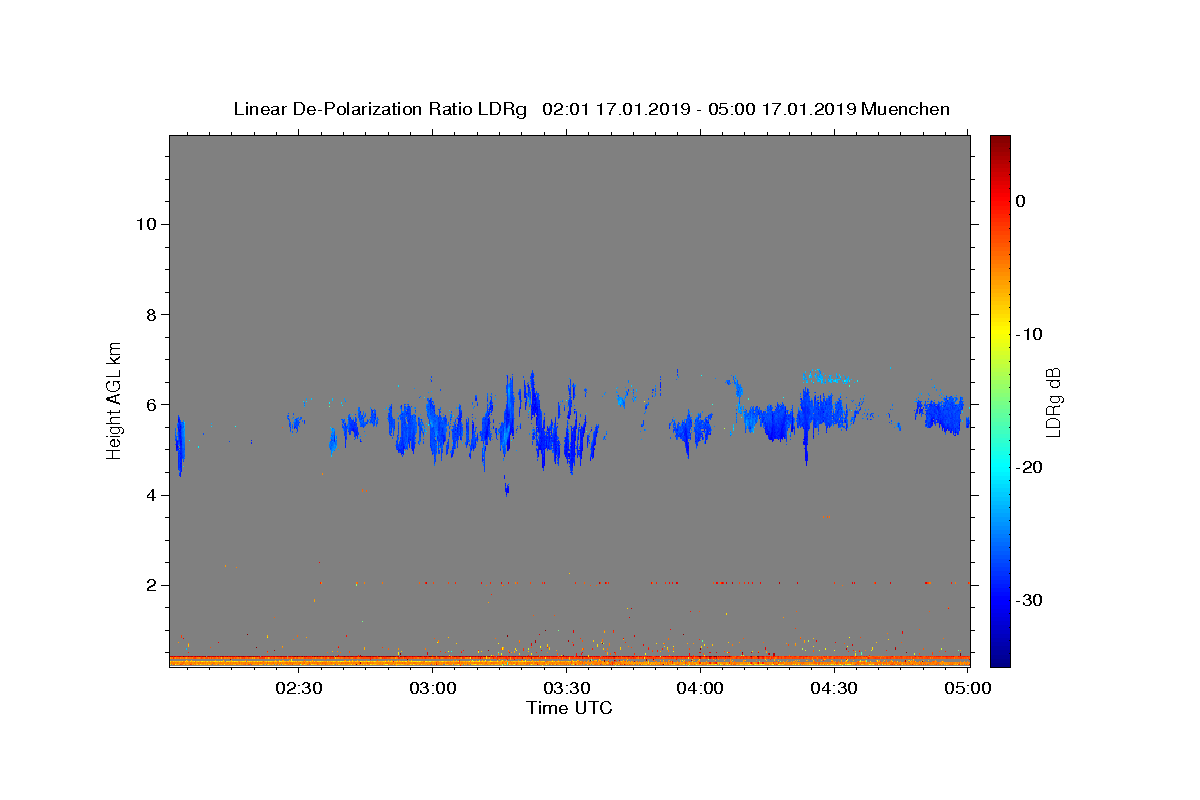Click the Time UTC axis label

[569, 708]
